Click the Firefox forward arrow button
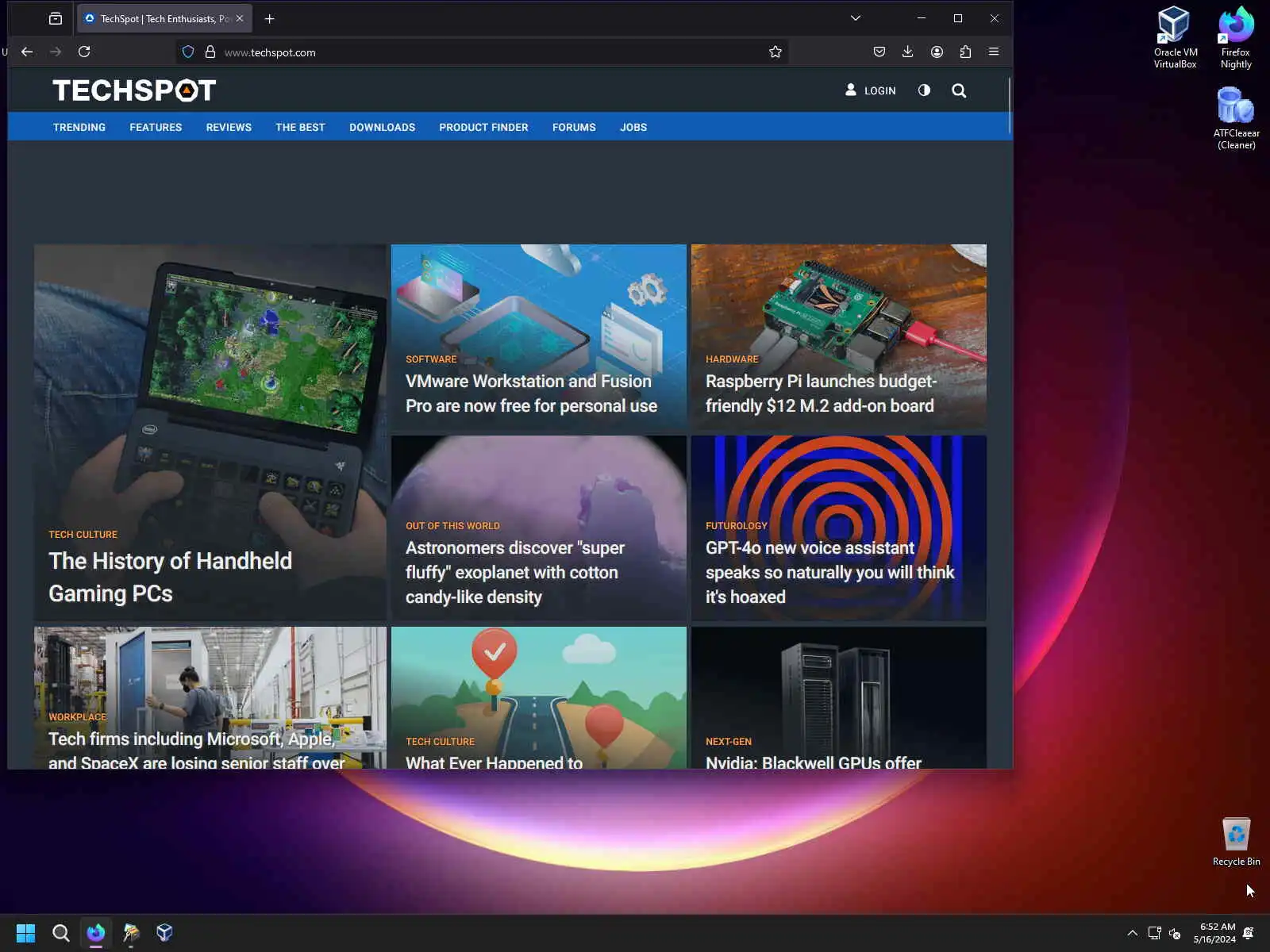This screenshot has height=952, width=1270. coord(56,52)
